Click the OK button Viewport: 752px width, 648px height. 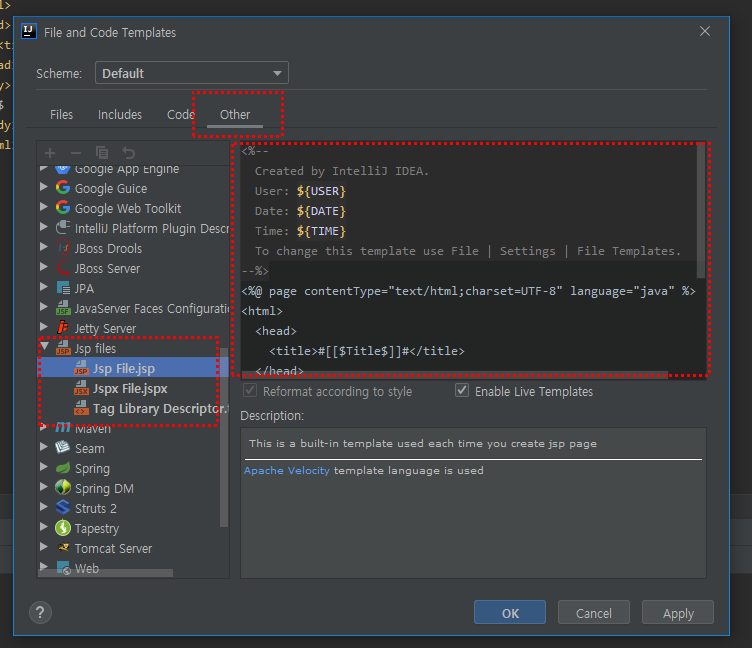click(510, 613)
